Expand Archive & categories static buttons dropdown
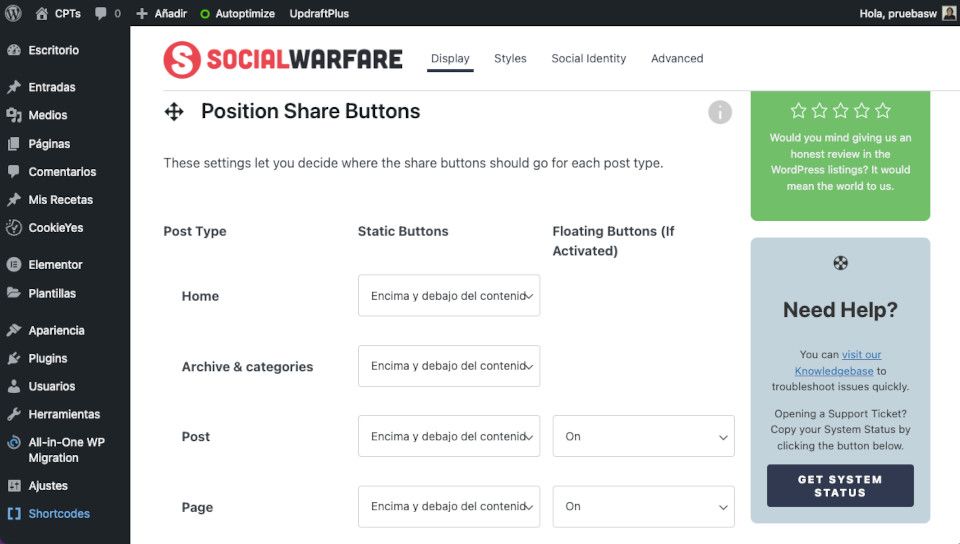 point(449,366)
